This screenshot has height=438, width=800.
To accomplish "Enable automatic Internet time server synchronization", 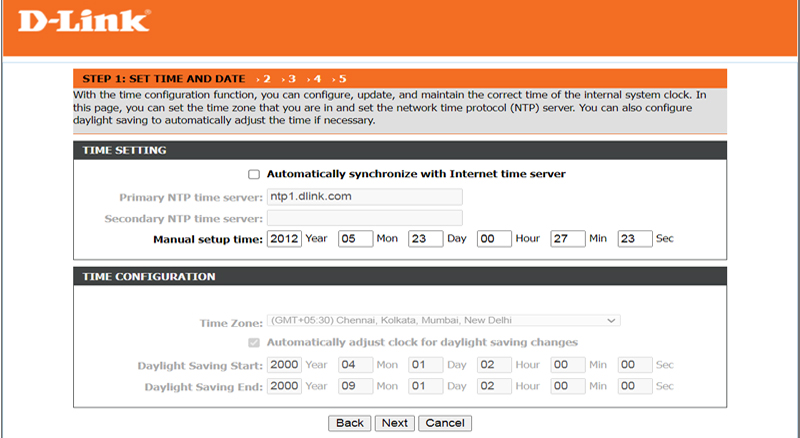I will pos(254,174).
